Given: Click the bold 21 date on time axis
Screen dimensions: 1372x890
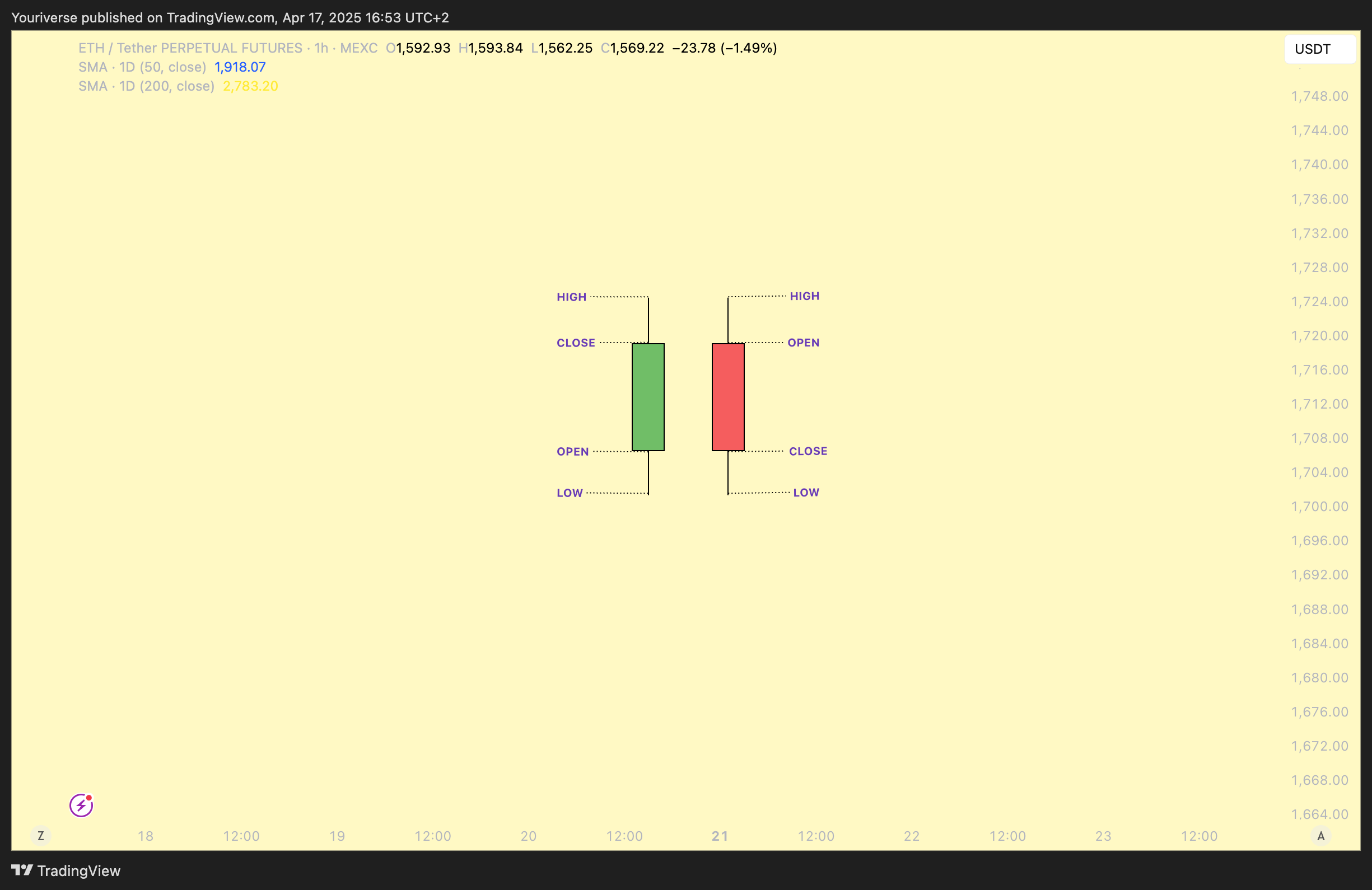Looking at the screenshot, I should pos(720,836).
